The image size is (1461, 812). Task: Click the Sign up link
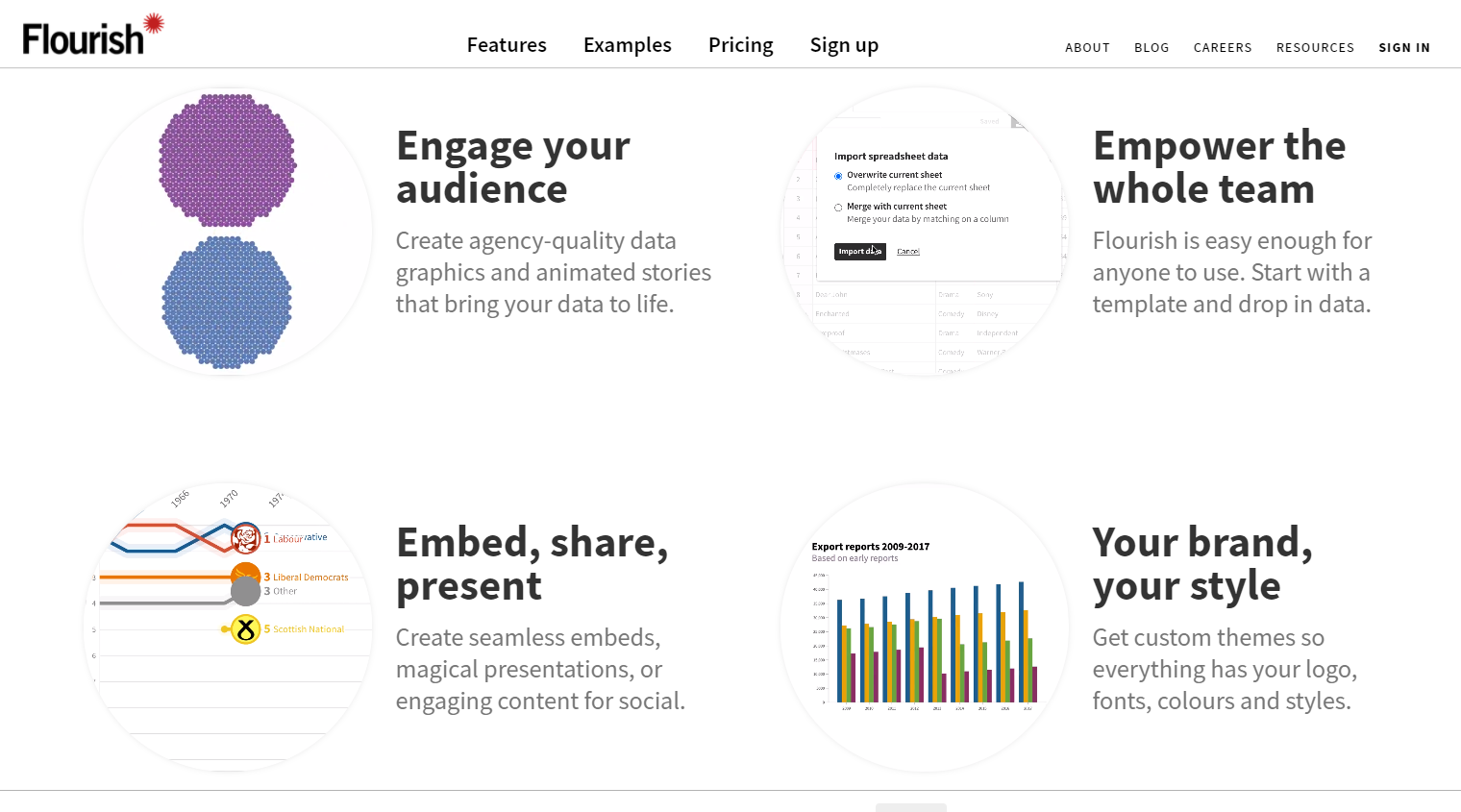tap(844, 45)
